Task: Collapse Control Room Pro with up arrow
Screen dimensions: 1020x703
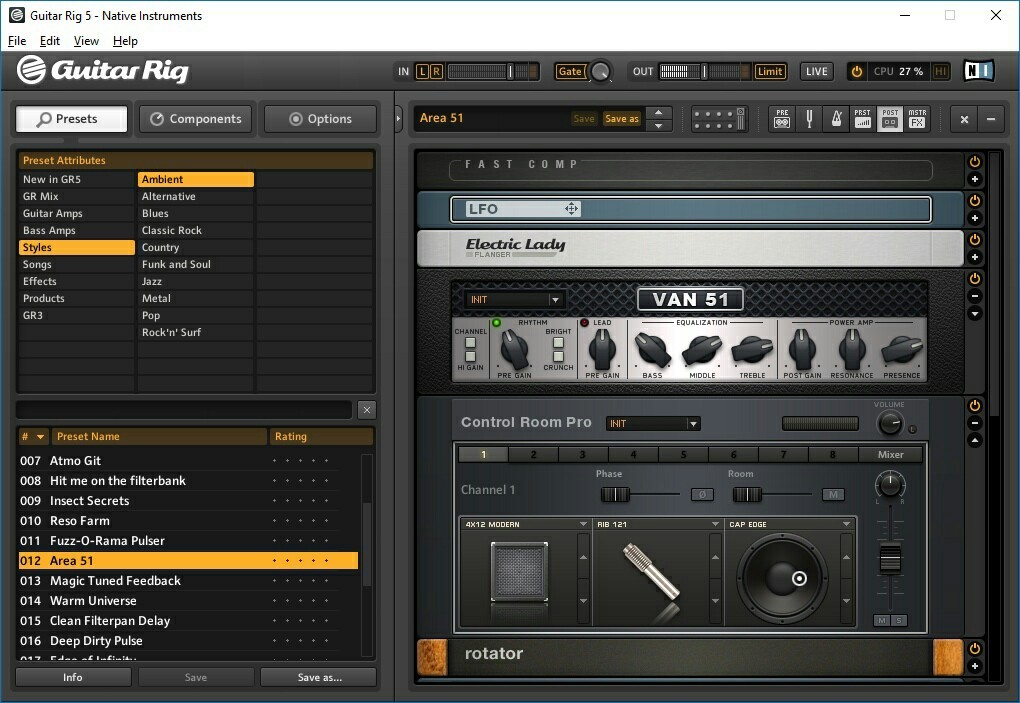Action: click(974, 441)
